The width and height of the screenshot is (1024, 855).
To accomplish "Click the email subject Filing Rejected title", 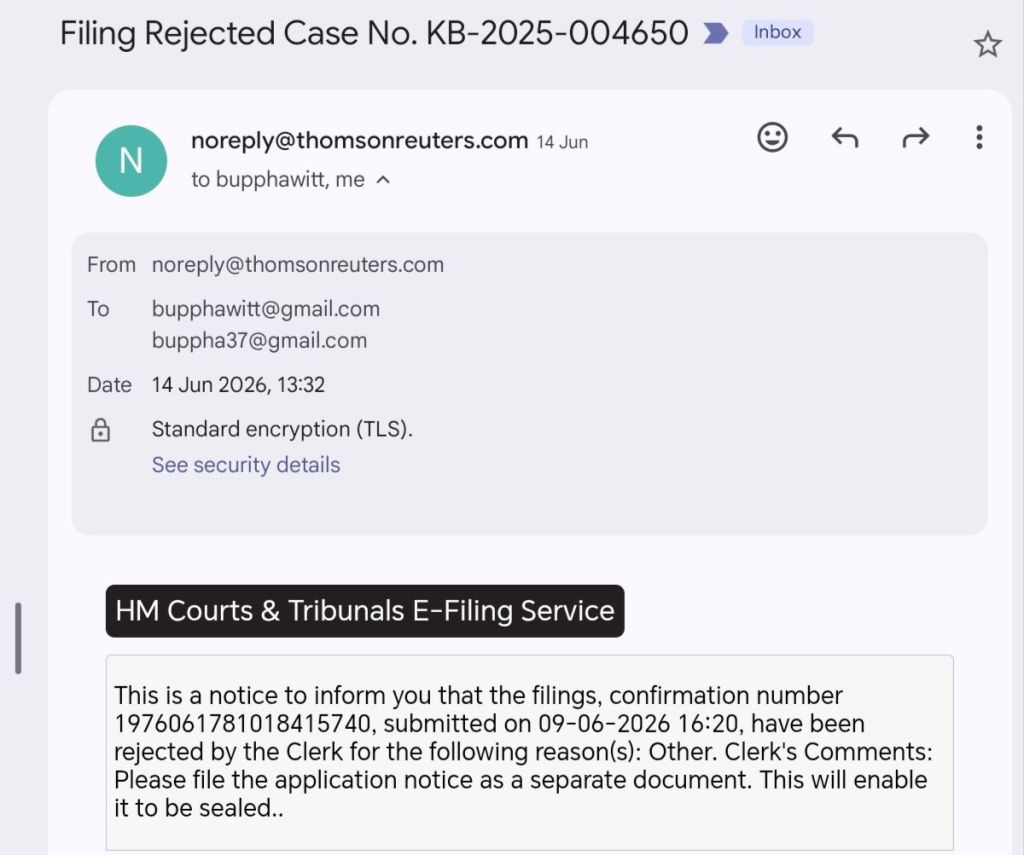I will pos(374,33).
